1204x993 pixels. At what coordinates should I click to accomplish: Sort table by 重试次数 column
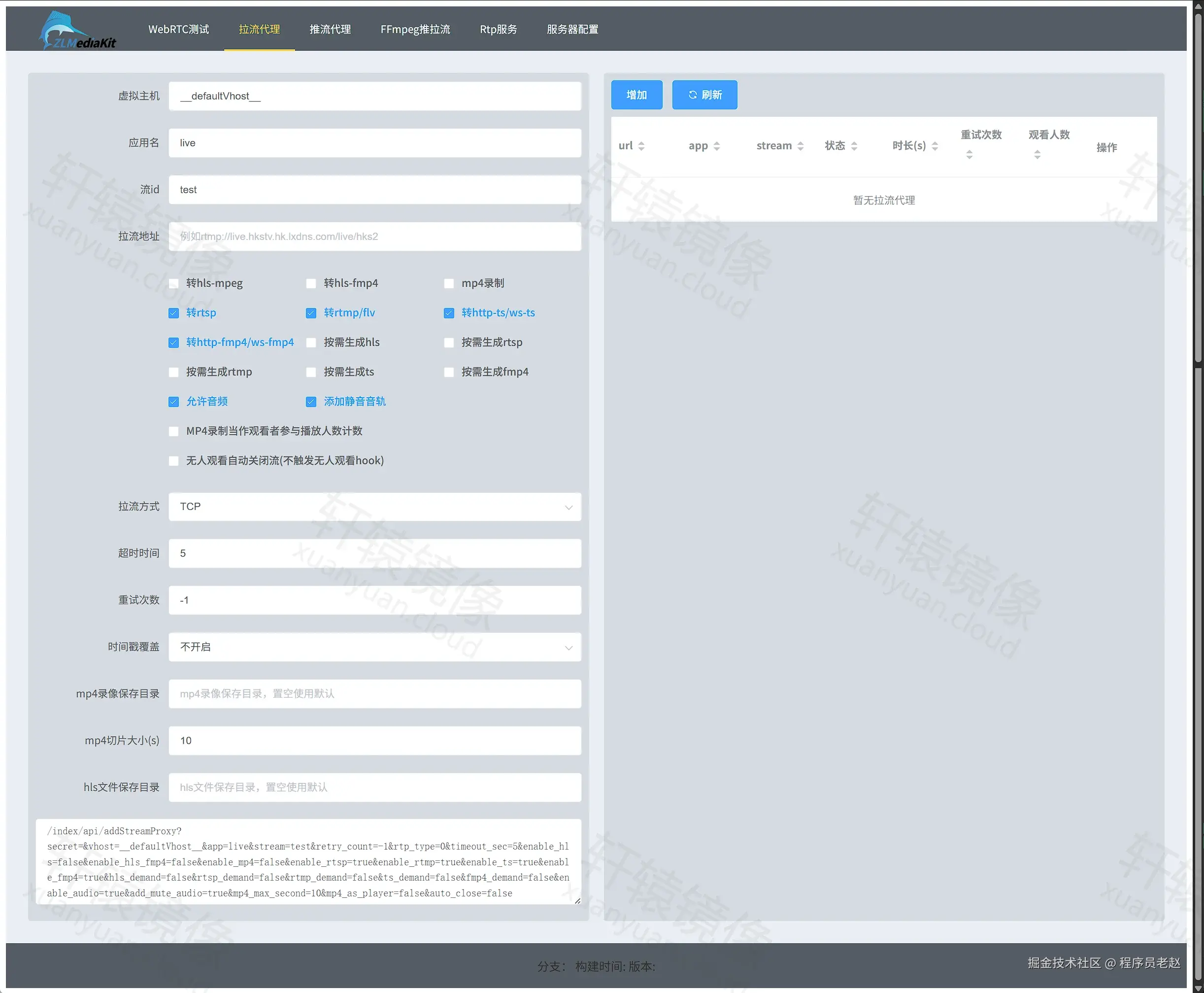tap(969, 154)
